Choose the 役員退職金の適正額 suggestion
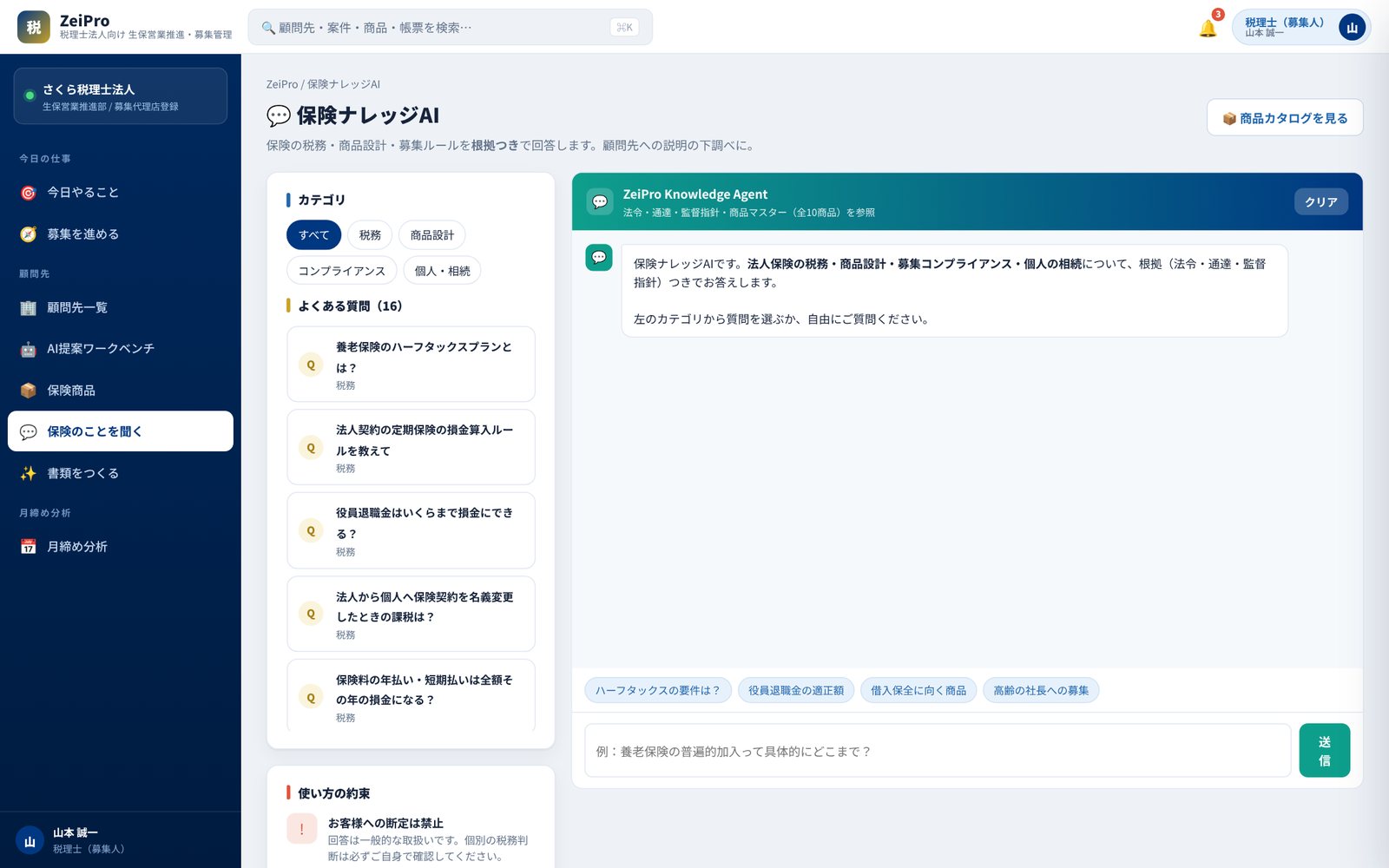 (796, 690)
